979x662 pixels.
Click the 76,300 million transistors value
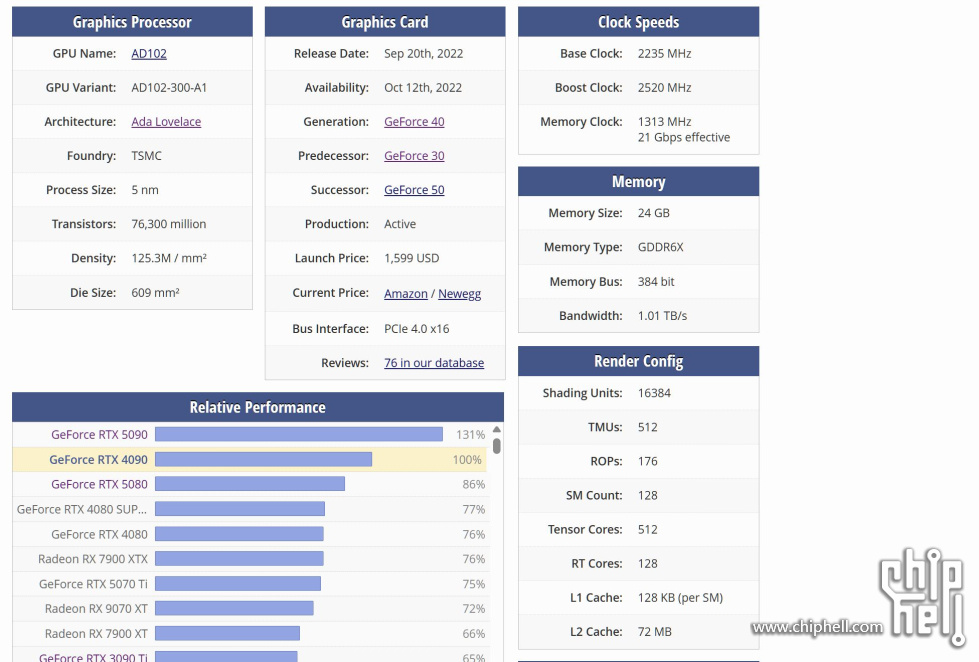point(169,224)
